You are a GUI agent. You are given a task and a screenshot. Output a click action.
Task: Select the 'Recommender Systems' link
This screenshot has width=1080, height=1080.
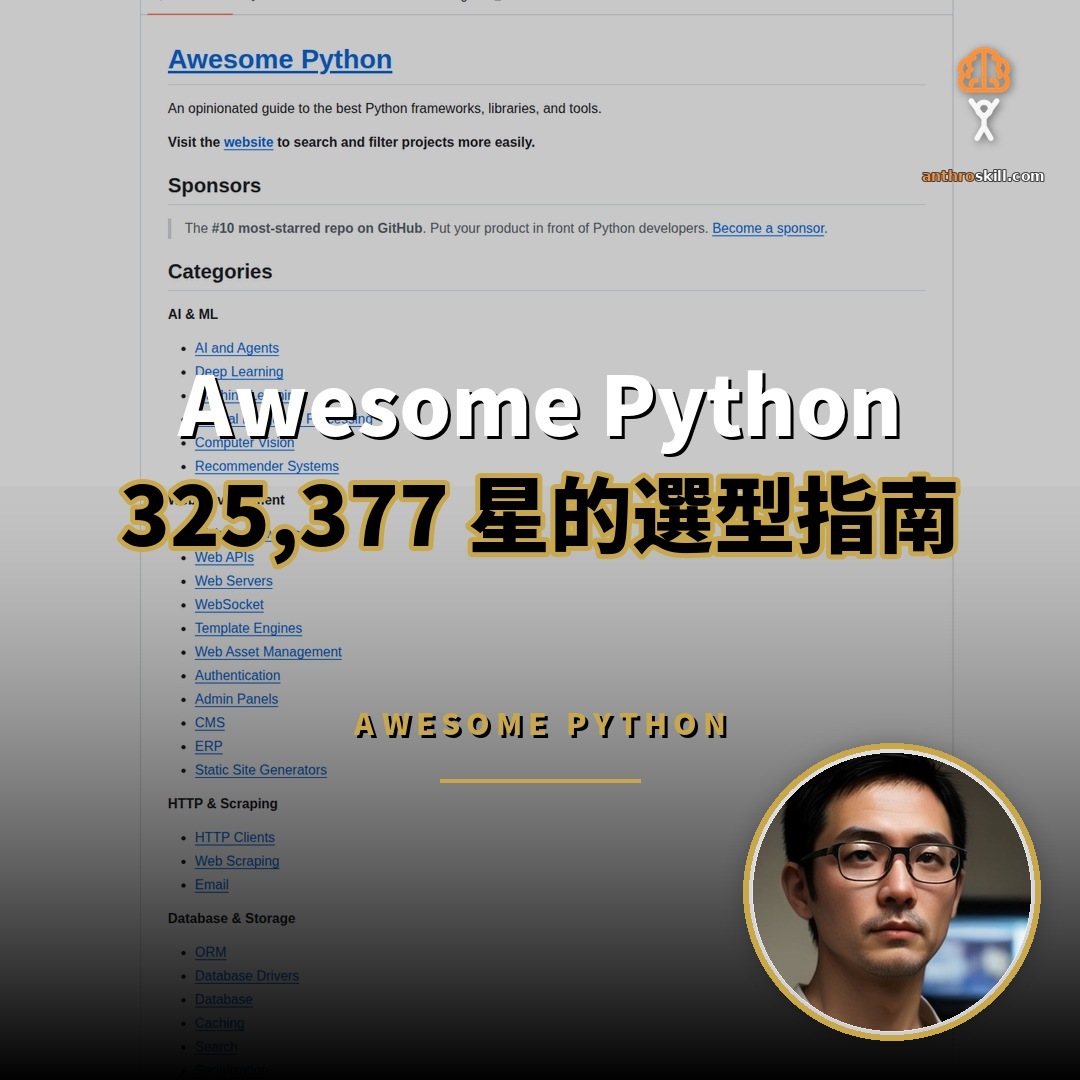click(267, 466)
